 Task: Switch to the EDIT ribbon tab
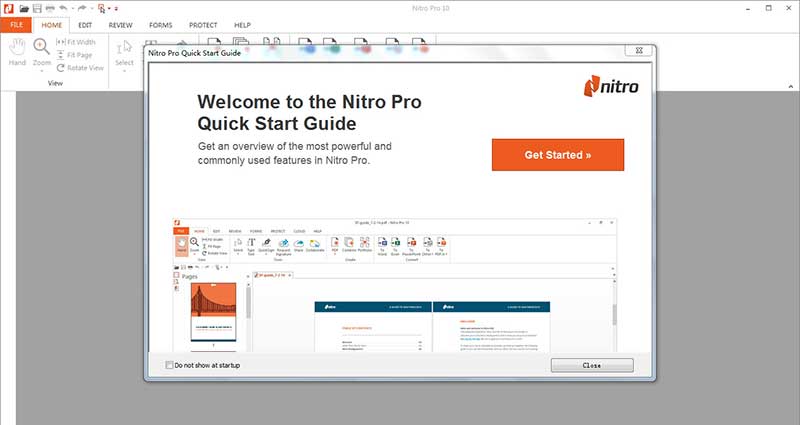[85, 25]
